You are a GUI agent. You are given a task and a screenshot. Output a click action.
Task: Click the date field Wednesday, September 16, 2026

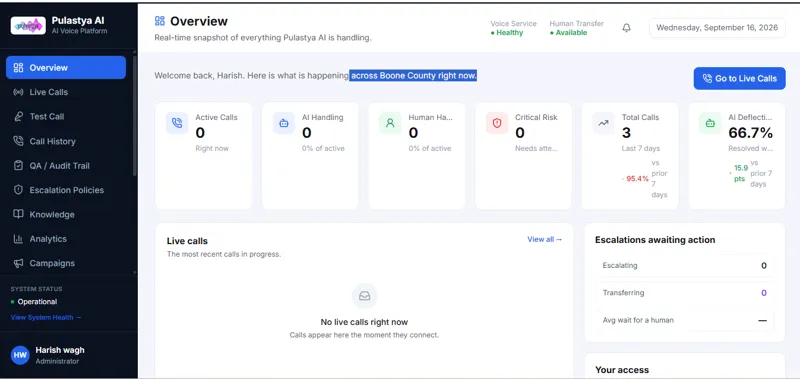(717, 28)
